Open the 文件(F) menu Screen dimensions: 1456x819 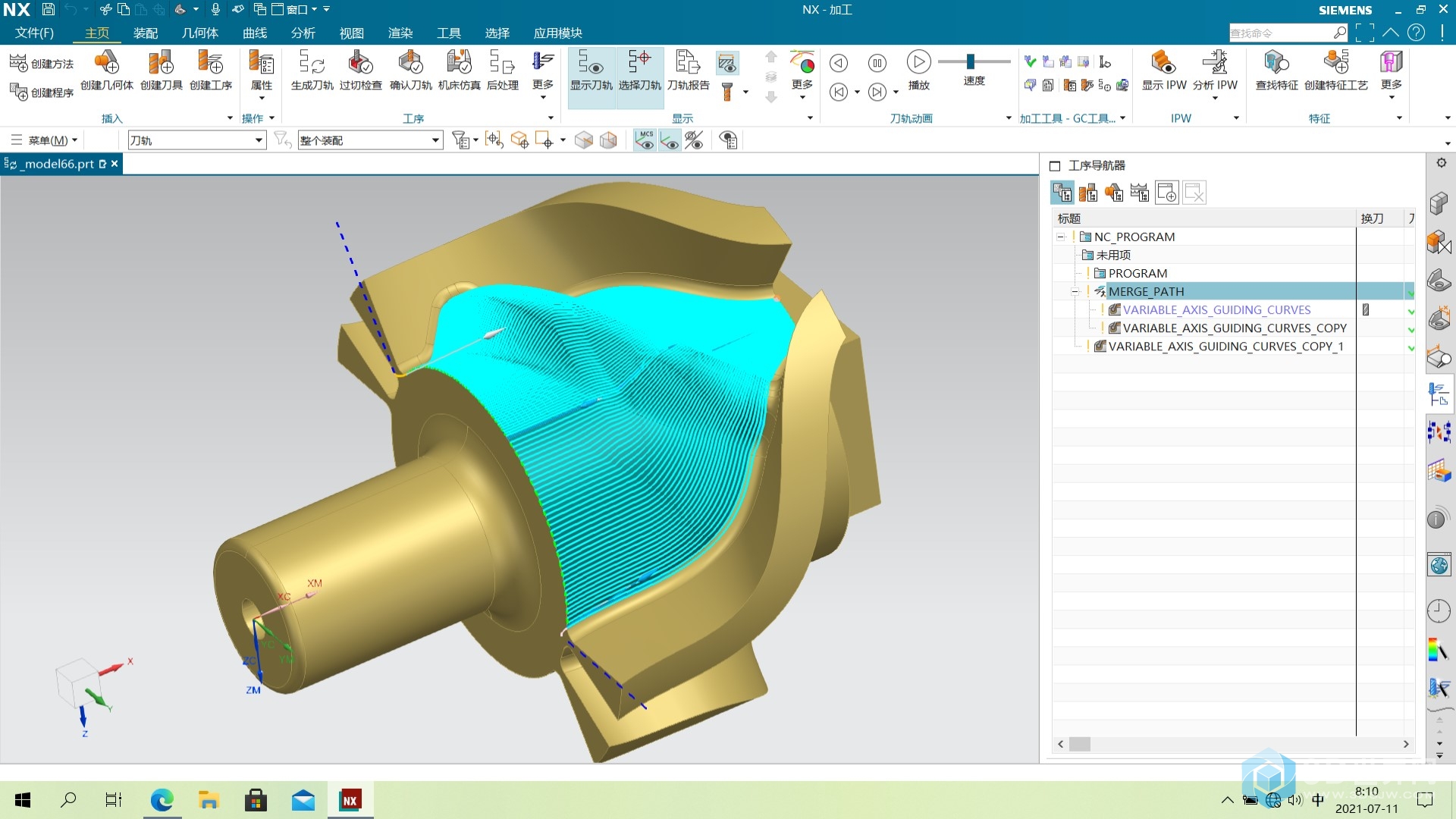tap(34, 33)
